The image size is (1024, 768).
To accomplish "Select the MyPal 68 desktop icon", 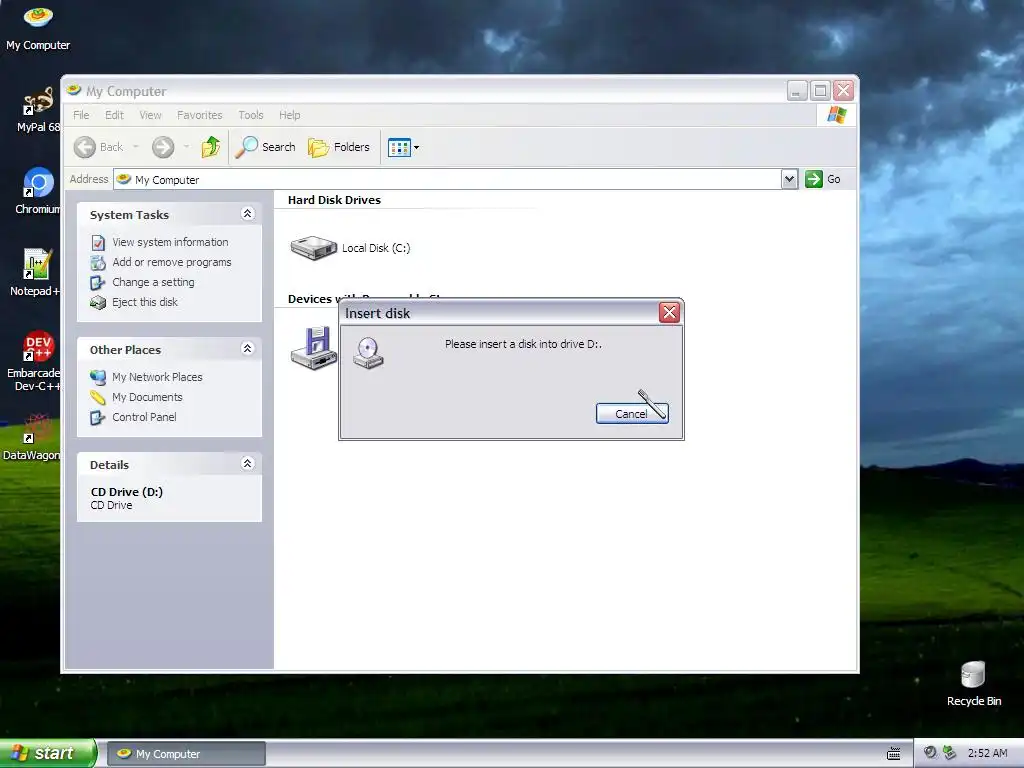I will (39, 111).
